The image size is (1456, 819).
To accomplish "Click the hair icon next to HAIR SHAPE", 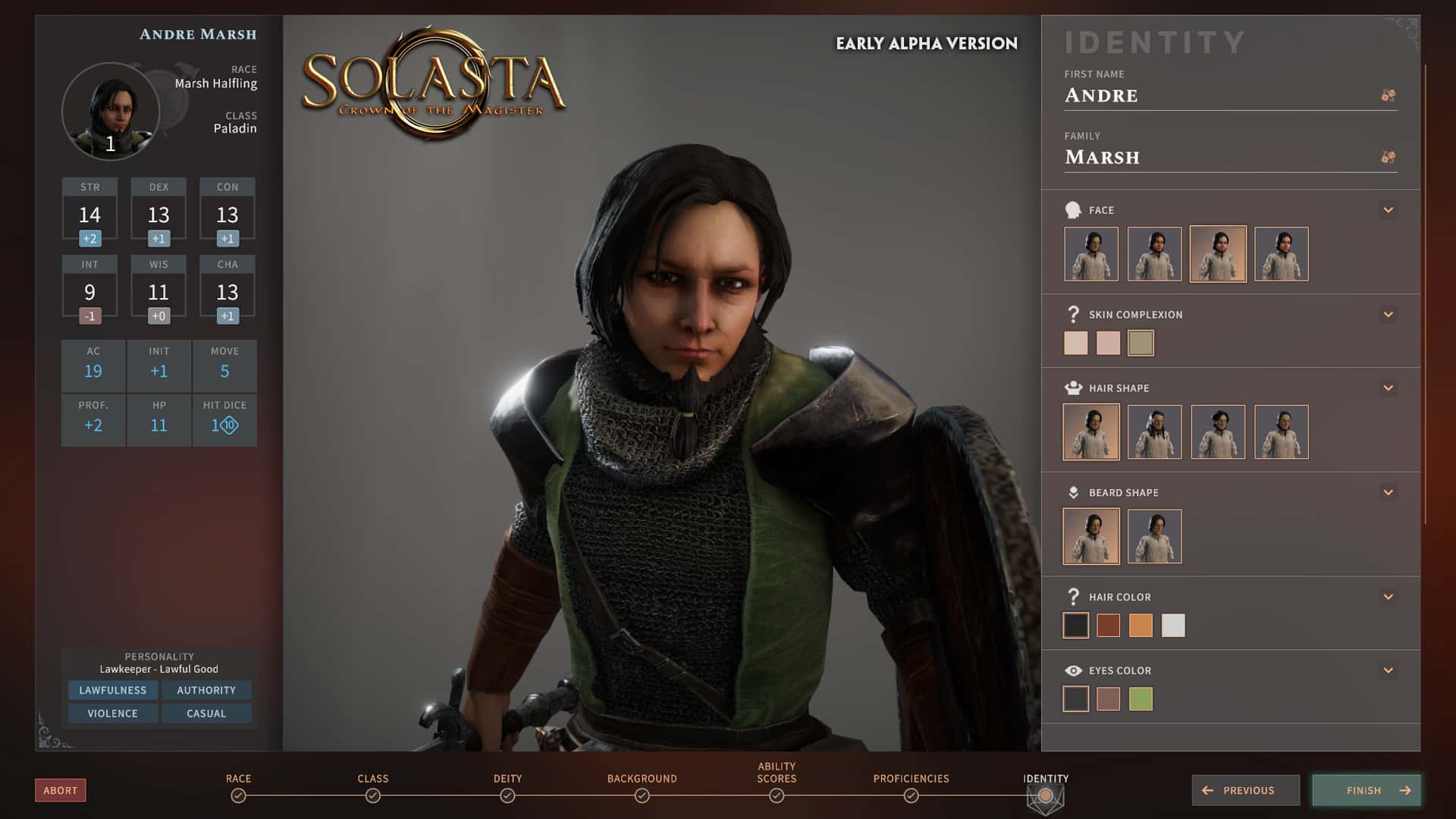I will [1073, 388].
